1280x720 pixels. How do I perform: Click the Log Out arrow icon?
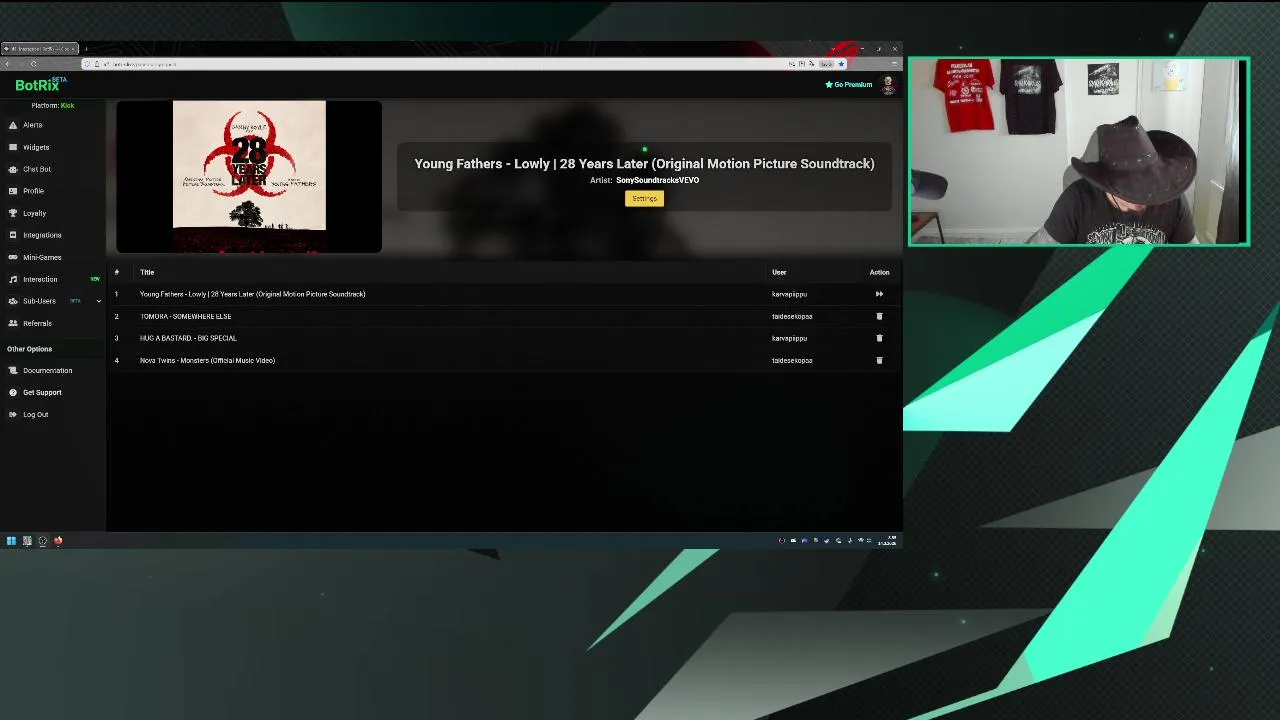[x=12, y=414]
